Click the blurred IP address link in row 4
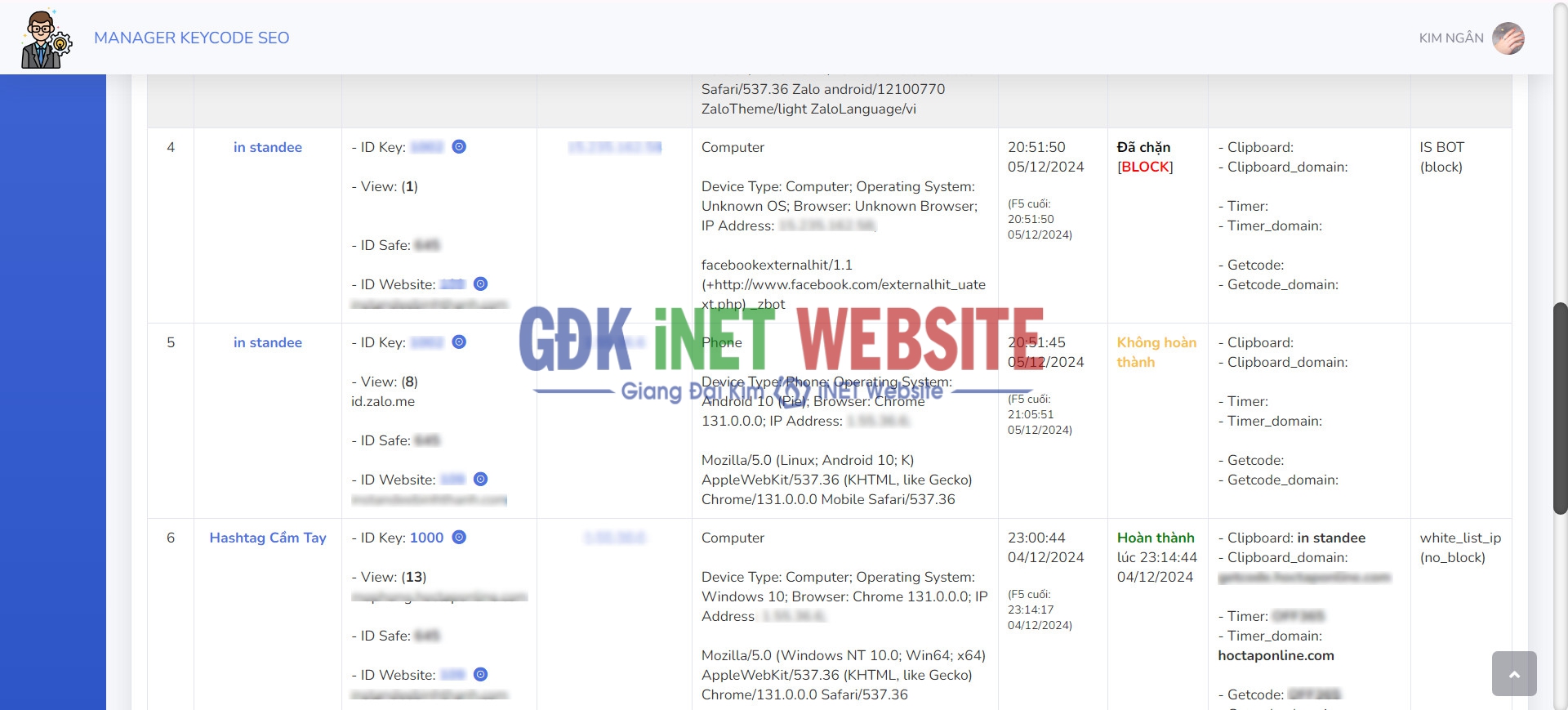1568x710 pixels. [614, 147]
